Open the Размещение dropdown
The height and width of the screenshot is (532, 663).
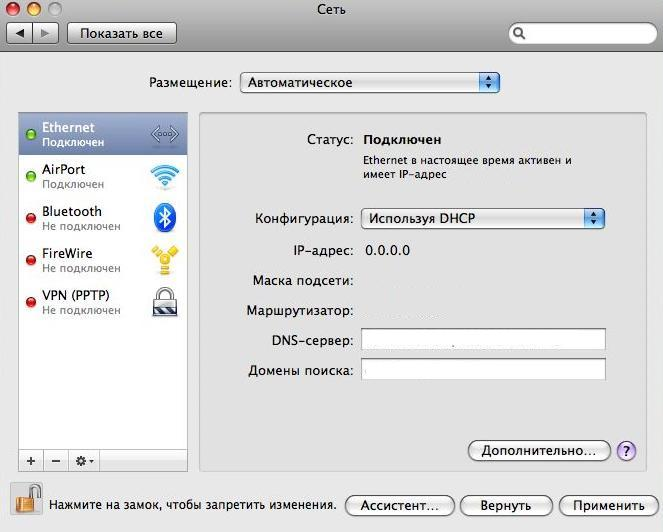(x=370, y=82)
